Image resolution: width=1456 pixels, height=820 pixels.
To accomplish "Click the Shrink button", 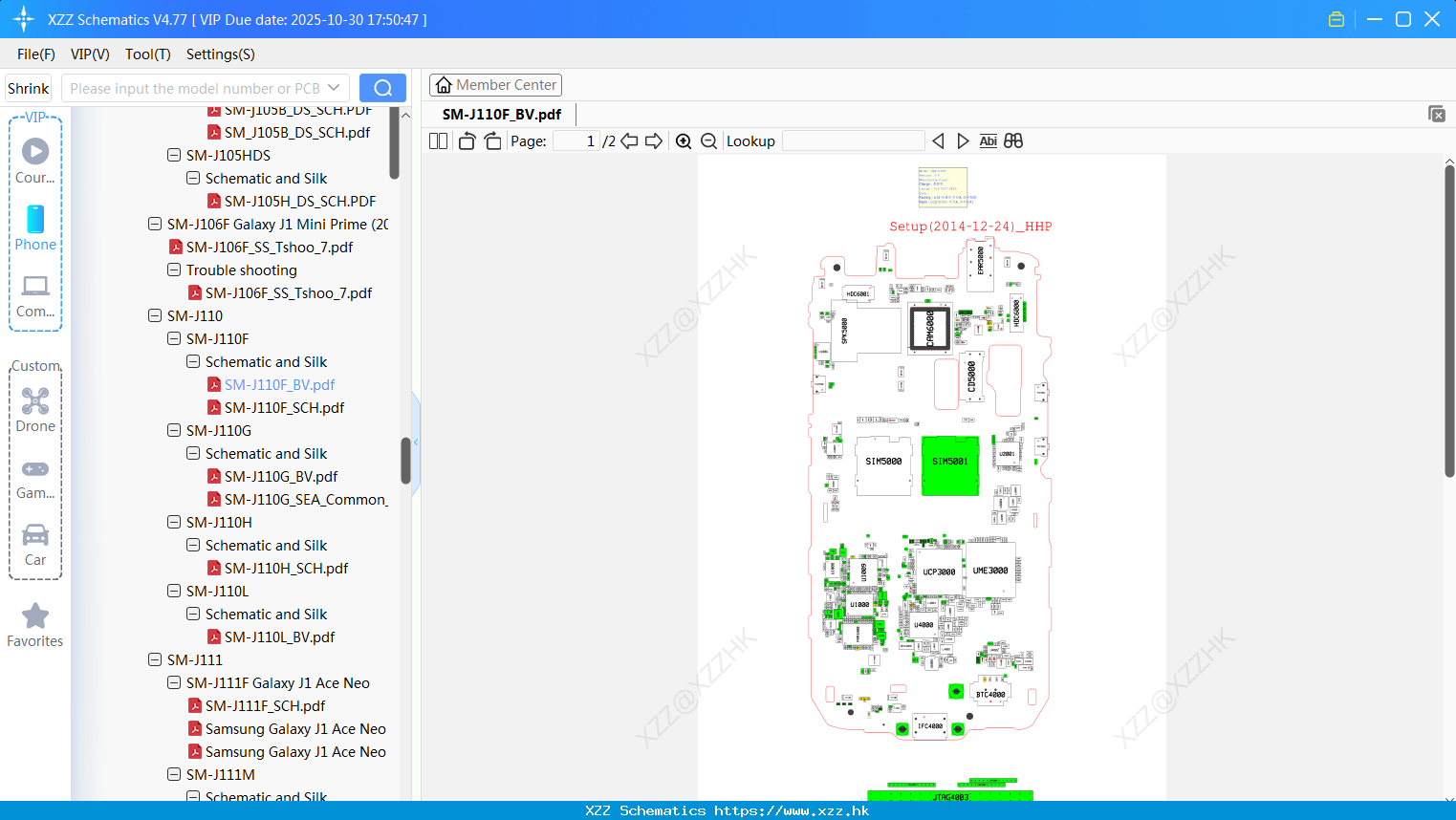I will tap(28, 88).
